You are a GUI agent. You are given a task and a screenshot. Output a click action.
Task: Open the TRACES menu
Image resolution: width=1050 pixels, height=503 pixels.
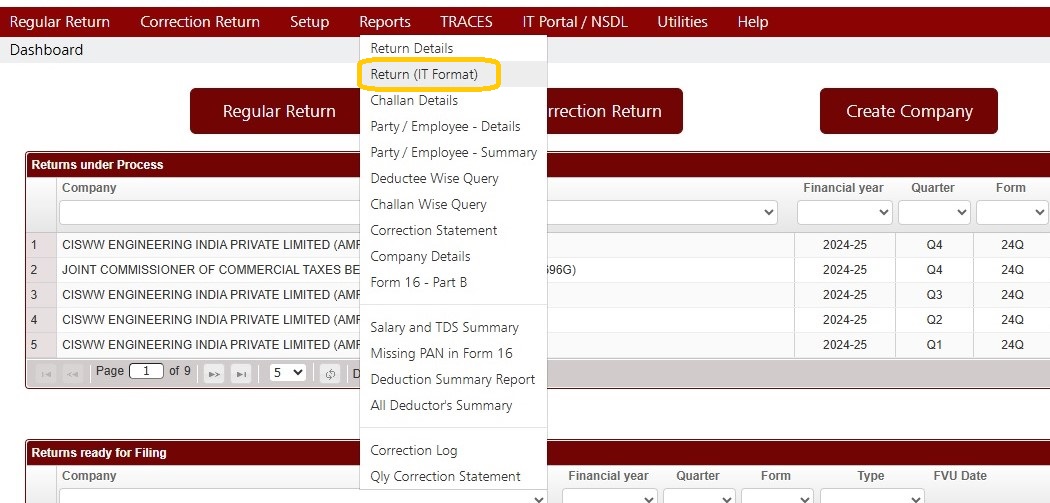coord(466,22)
